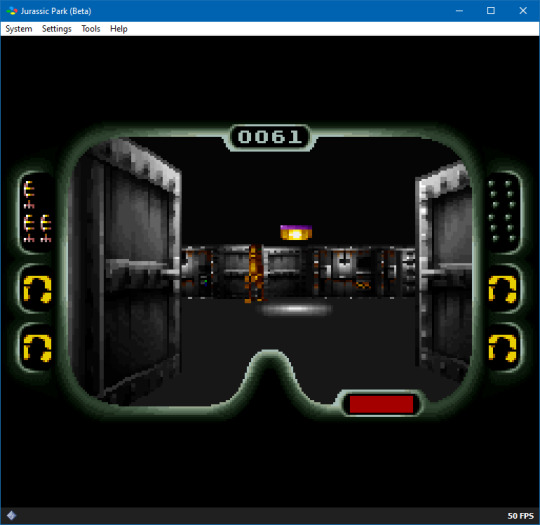Minimize the emulator window
540x525 pixels.
pos(459,11)
